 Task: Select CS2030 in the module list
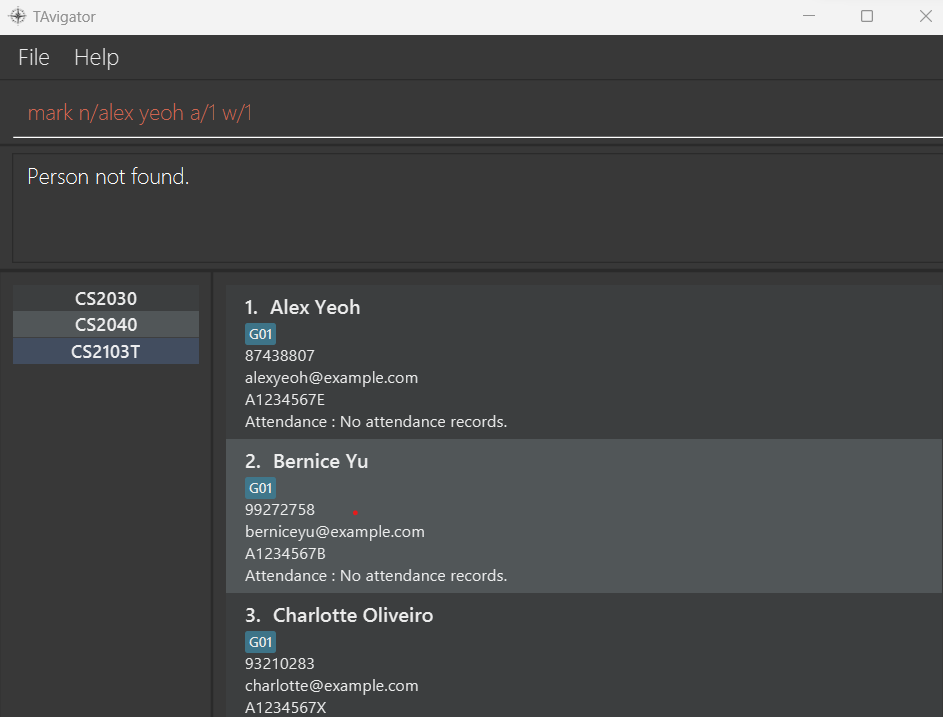pos(106,298)
